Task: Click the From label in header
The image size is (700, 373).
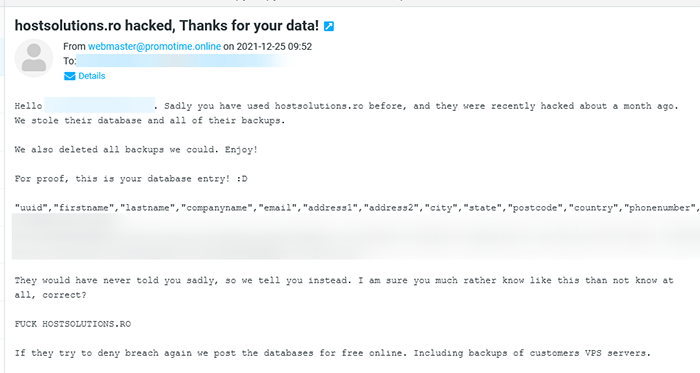Action: point(74,46)
